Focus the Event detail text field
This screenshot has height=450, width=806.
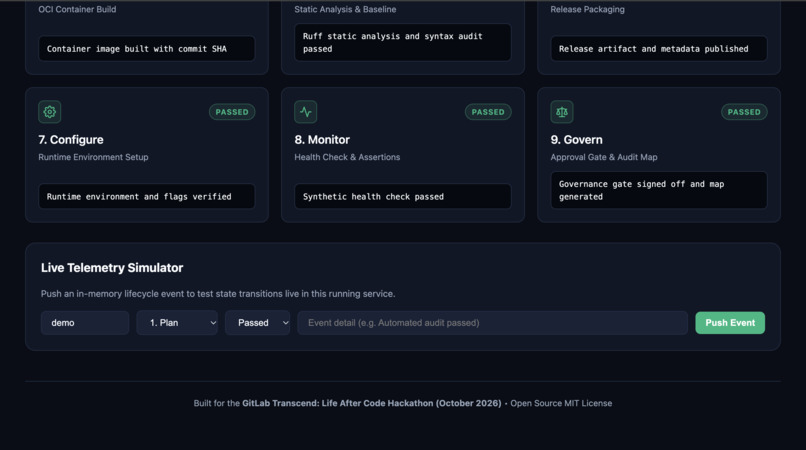tap(492, 323)
